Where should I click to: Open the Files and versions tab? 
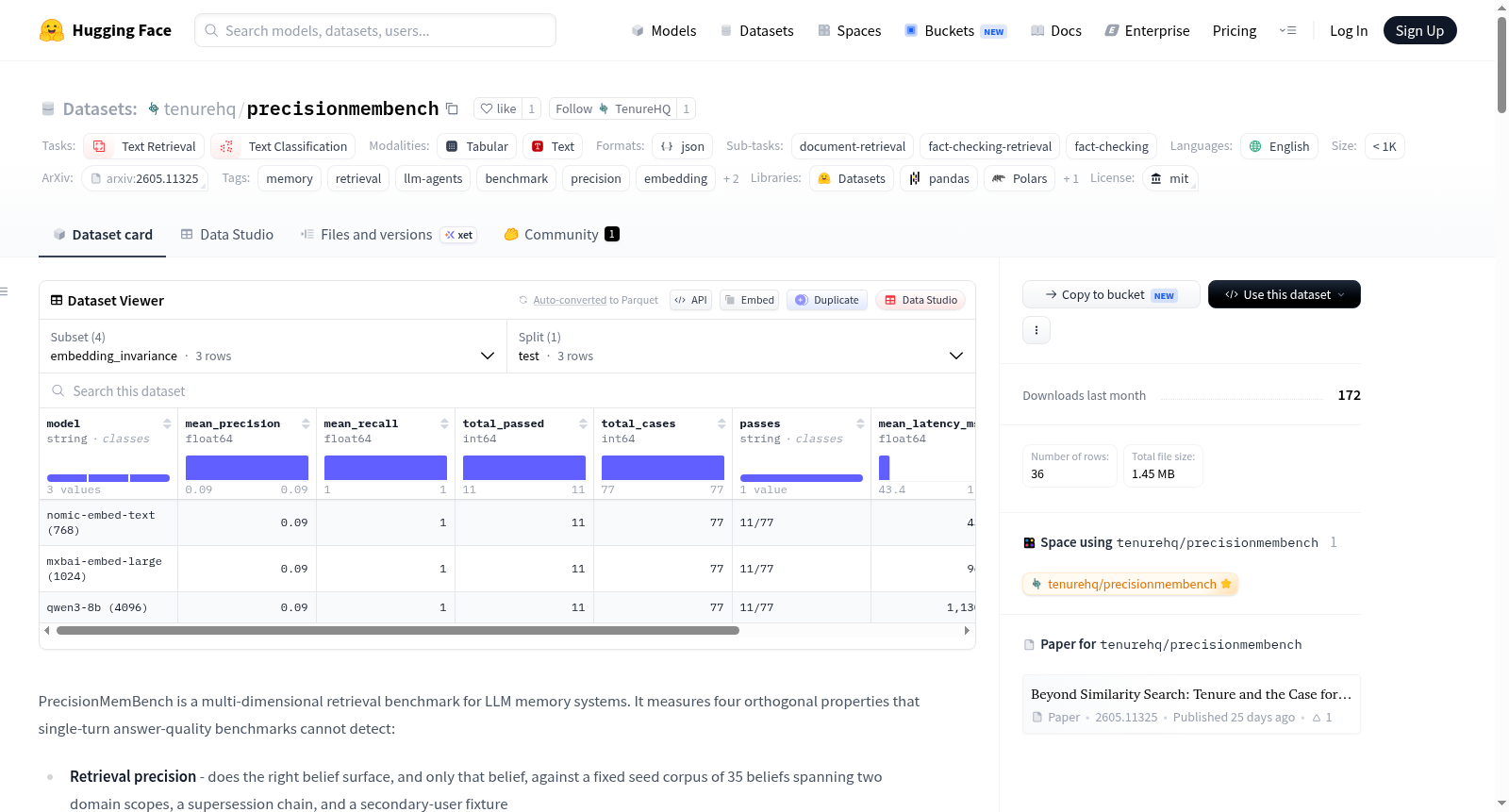[x=389, y=234]
